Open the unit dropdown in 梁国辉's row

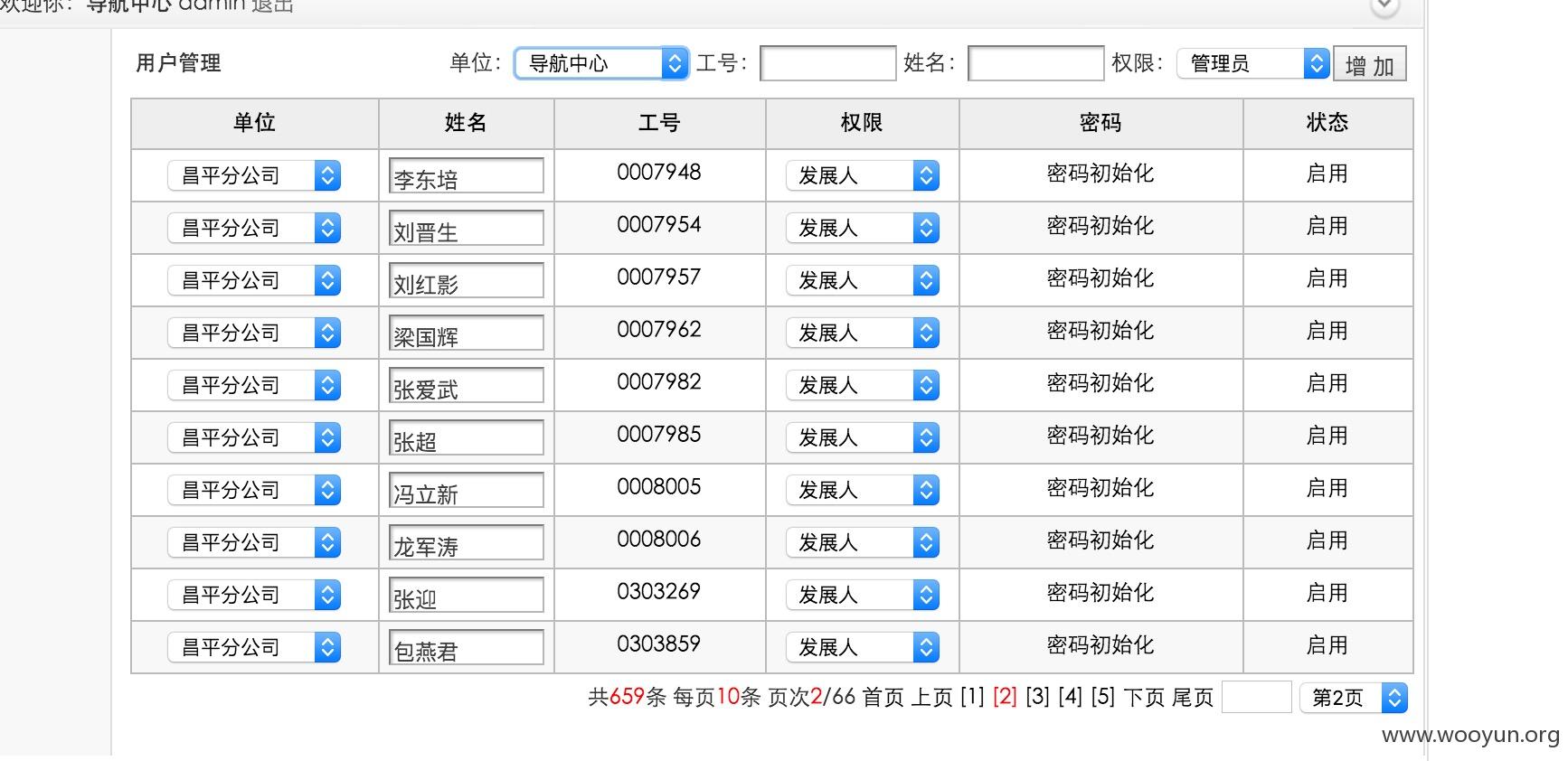[x=254, y=333]
